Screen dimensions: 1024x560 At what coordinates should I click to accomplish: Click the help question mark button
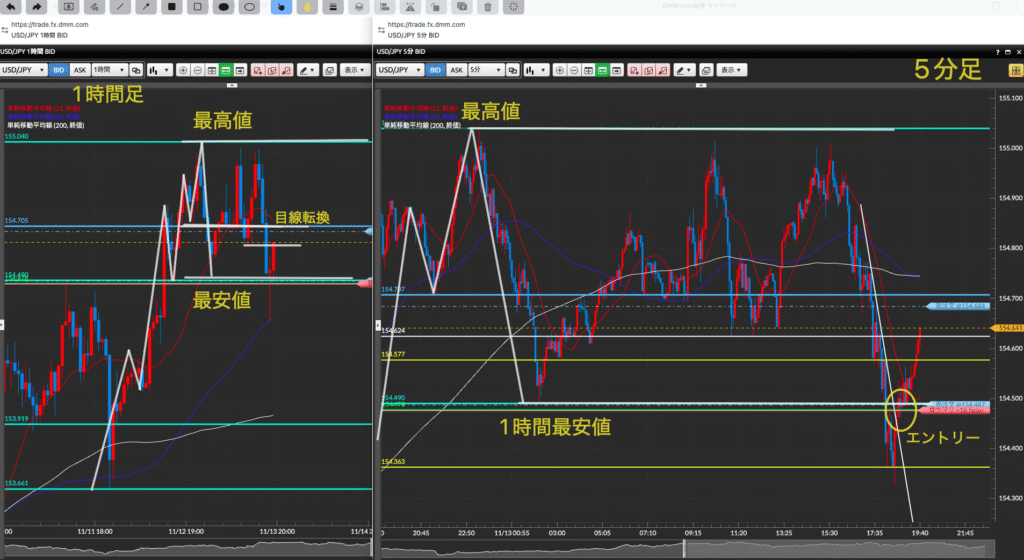click(998, 51)
